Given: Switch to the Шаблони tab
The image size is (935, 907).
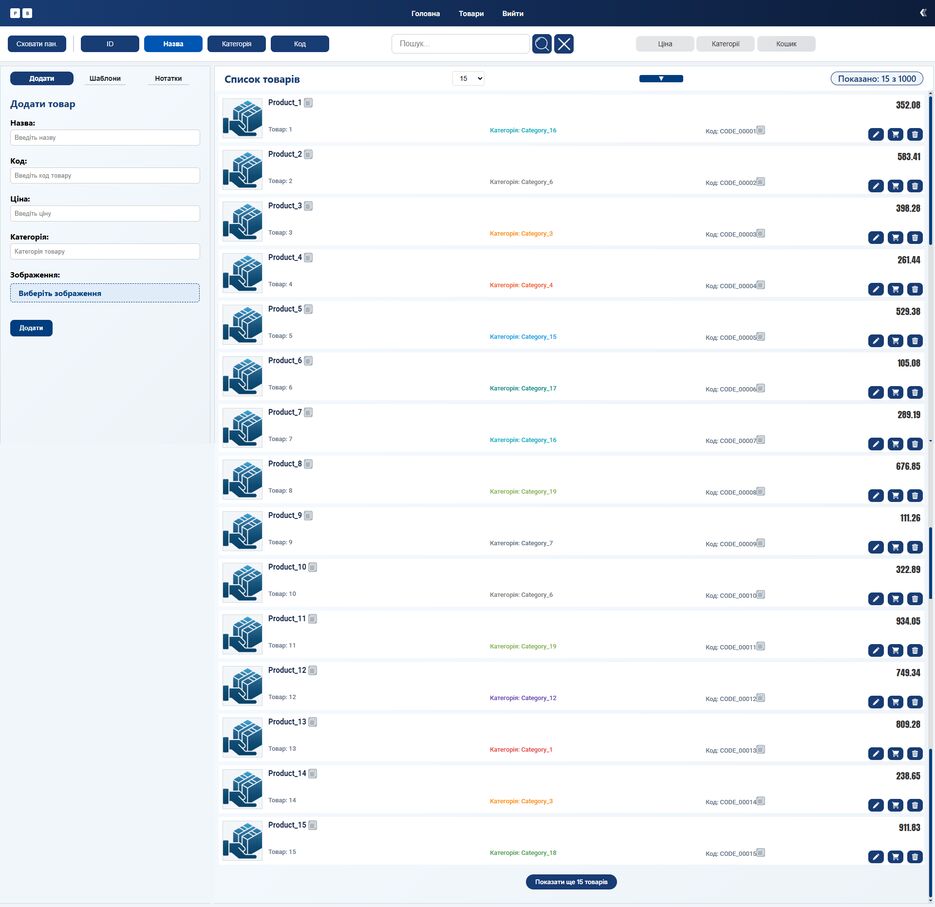Looking at the screenshot, I should point(107,77).
